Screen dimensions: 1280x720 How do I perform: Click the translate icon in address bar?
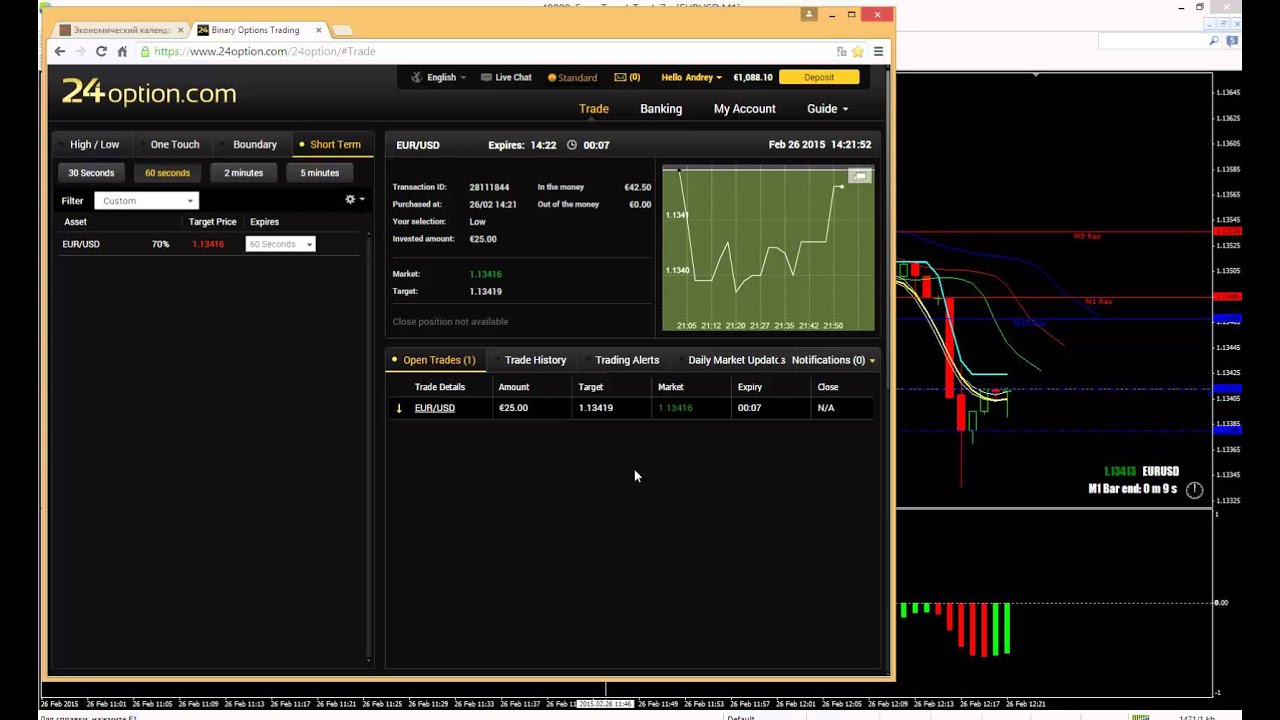841,51
